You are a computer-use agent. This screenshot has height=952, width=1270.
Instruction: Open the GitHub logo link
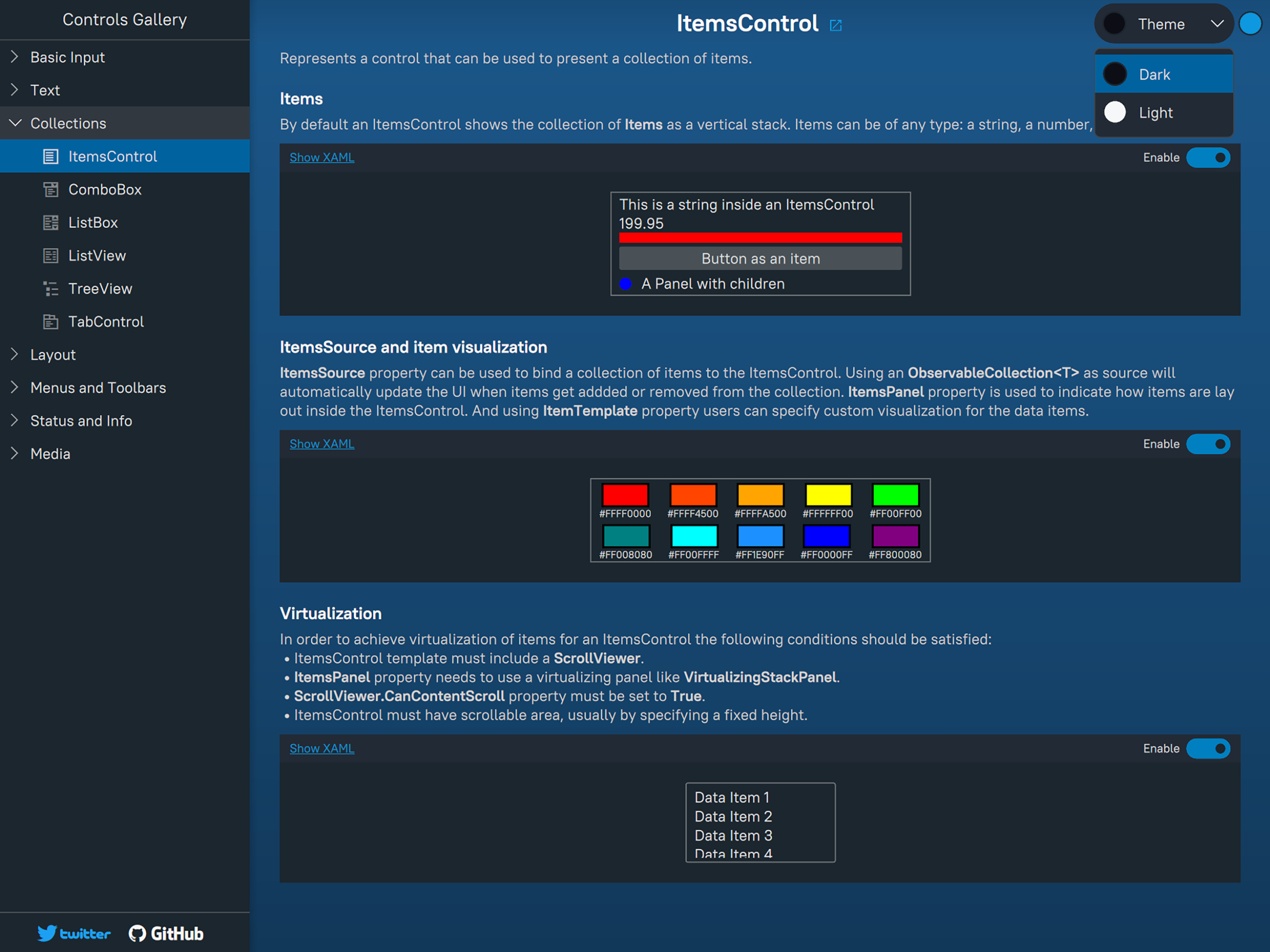pos(166,933)
